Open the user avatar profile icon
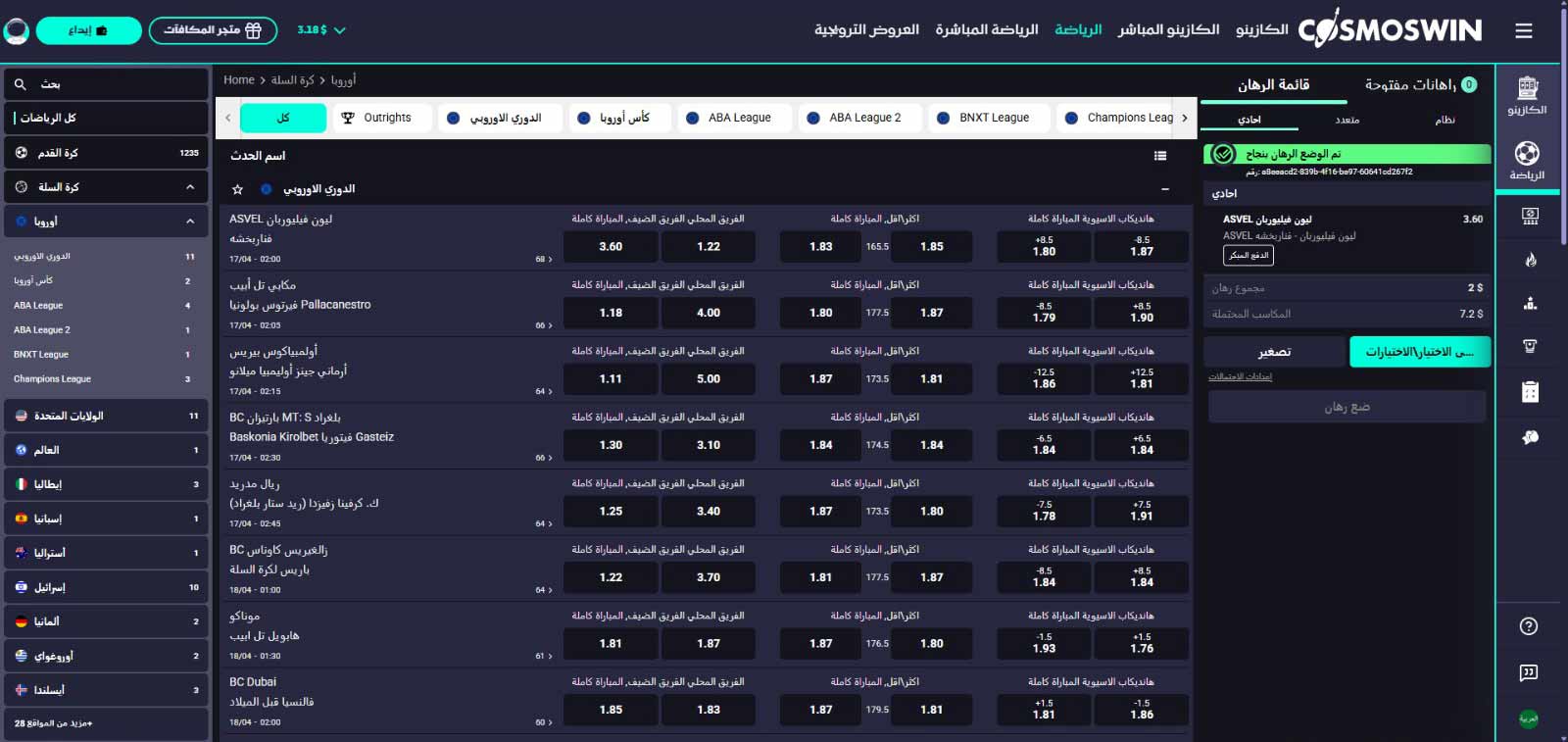 click(17, 30)
